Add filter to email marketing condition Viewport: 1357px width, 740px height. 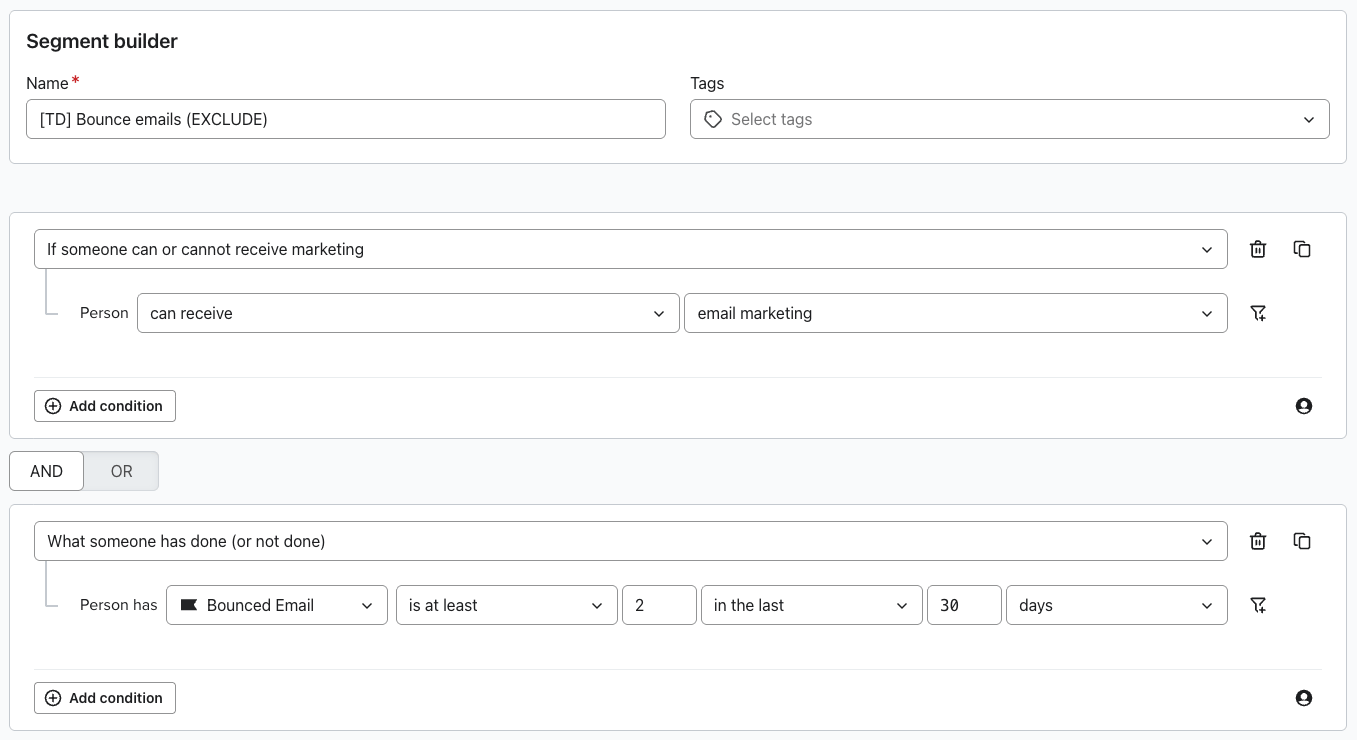(x=1258, y=313)
